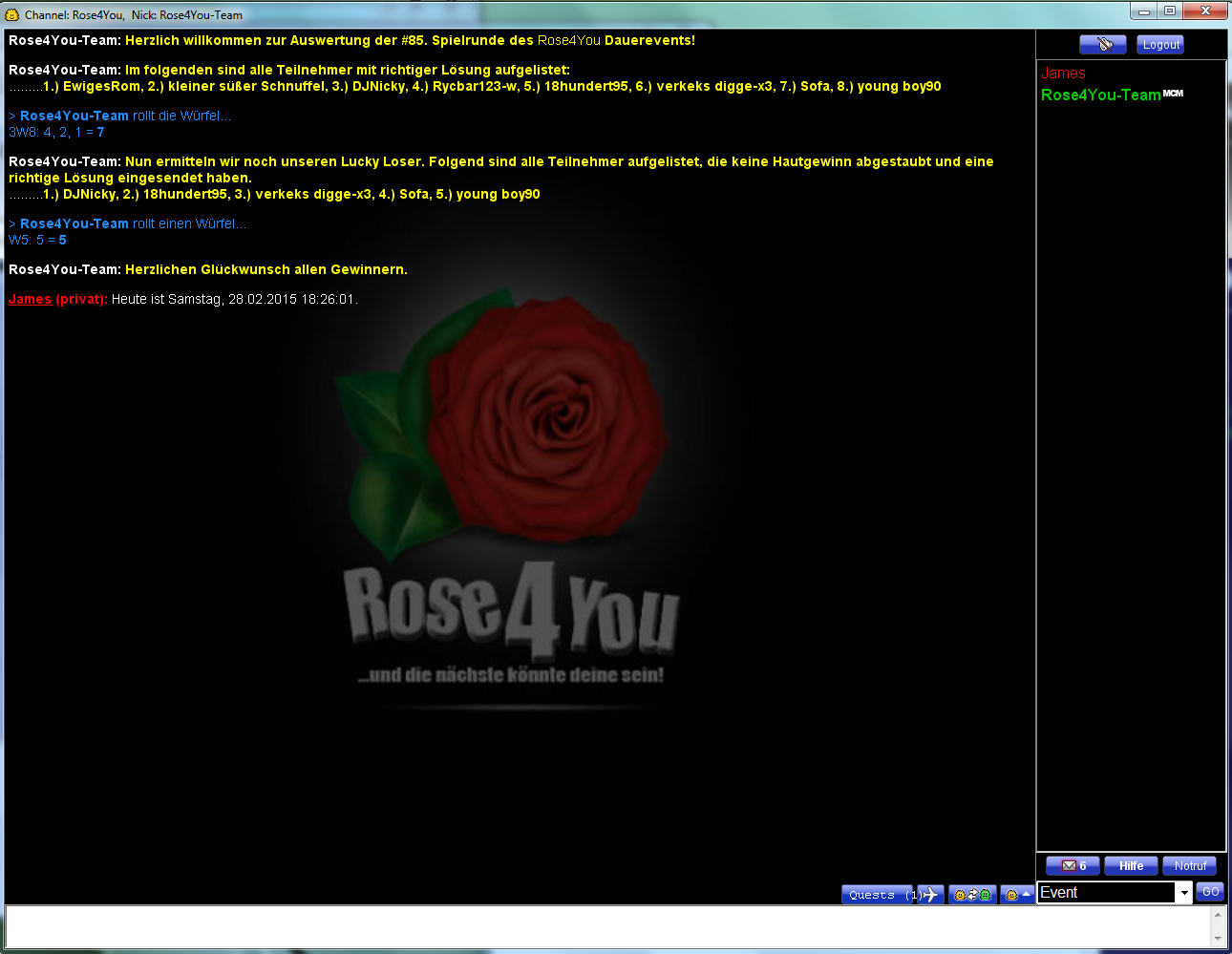
Task: Expand the smiley picker with up arrow
Action: [x=1018, y=895]
